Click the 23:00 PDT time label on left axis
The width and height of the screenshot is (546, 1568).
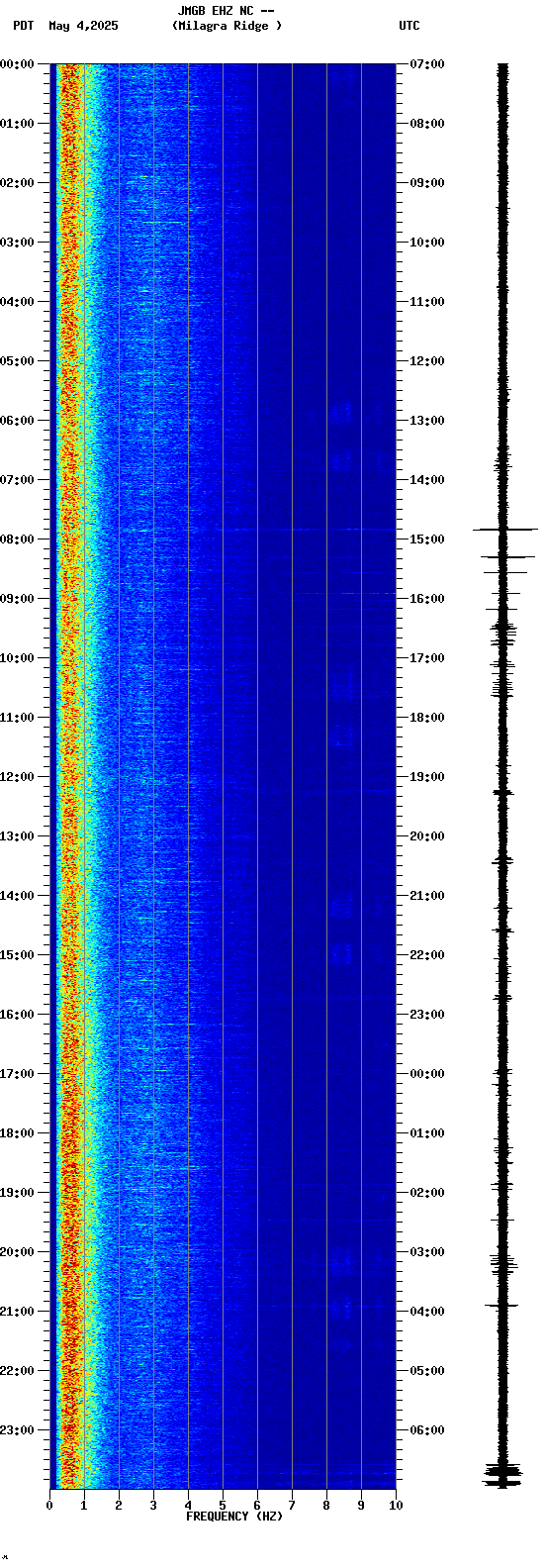(17, 1430)
